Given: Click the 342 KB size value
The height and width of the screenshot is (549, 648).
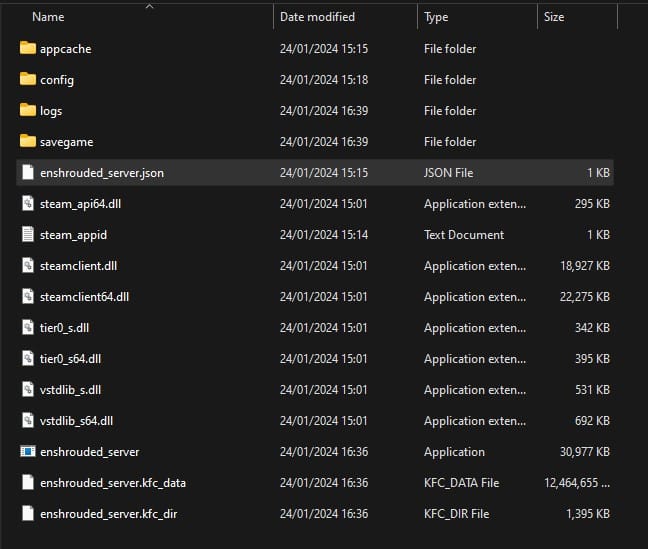Looking at the screenshot, I should [x=592, y=328].
